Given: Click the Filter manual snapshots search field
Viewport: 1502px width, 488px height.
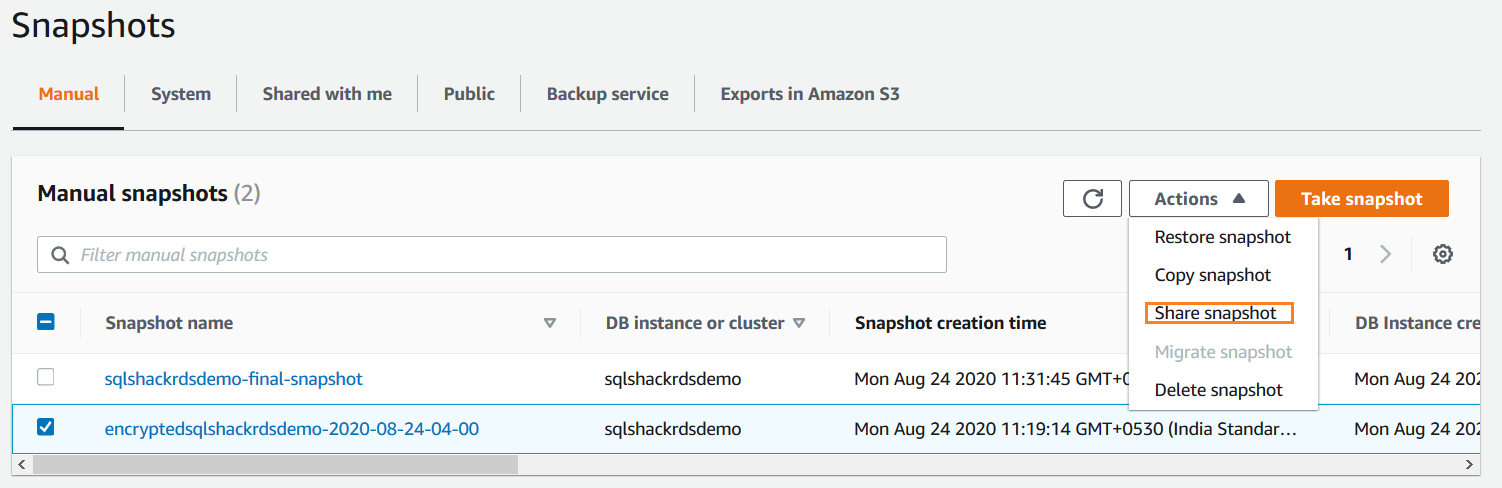Looking at the screenshot, I should coord(500,255).
